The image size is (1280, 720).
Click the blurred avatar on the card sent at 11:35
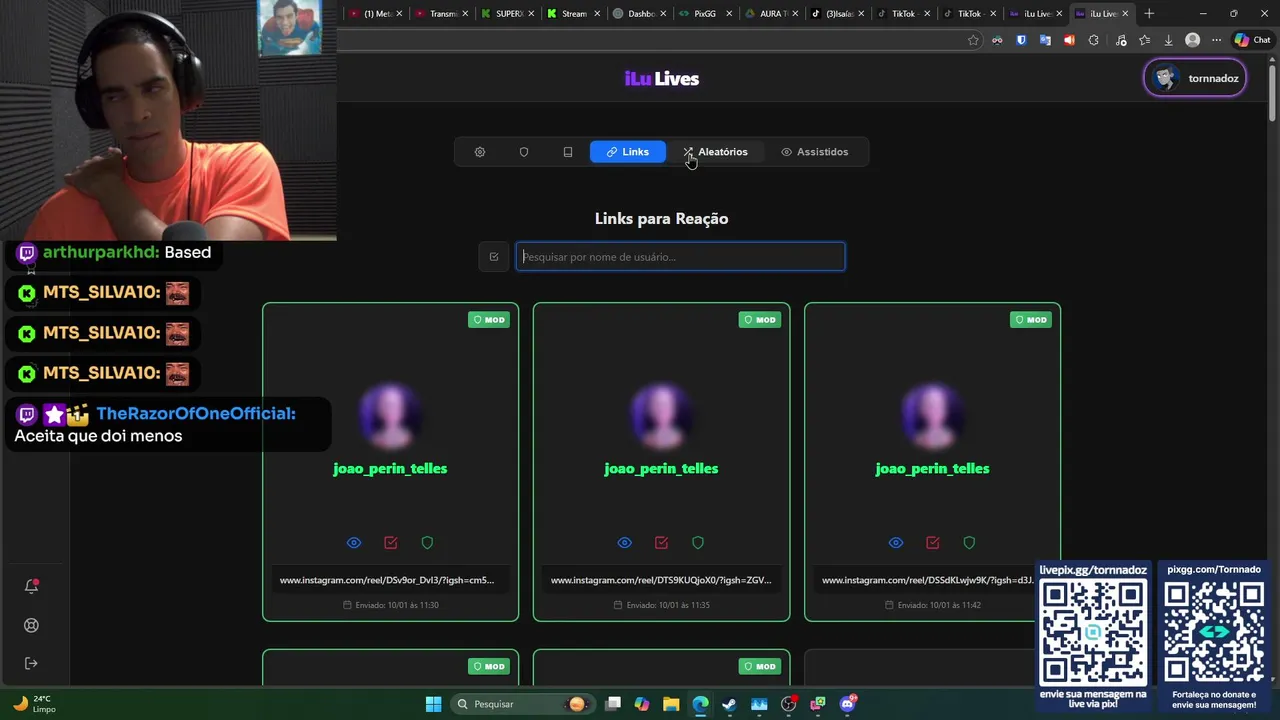pyautogui.click(x=661, y=415)
